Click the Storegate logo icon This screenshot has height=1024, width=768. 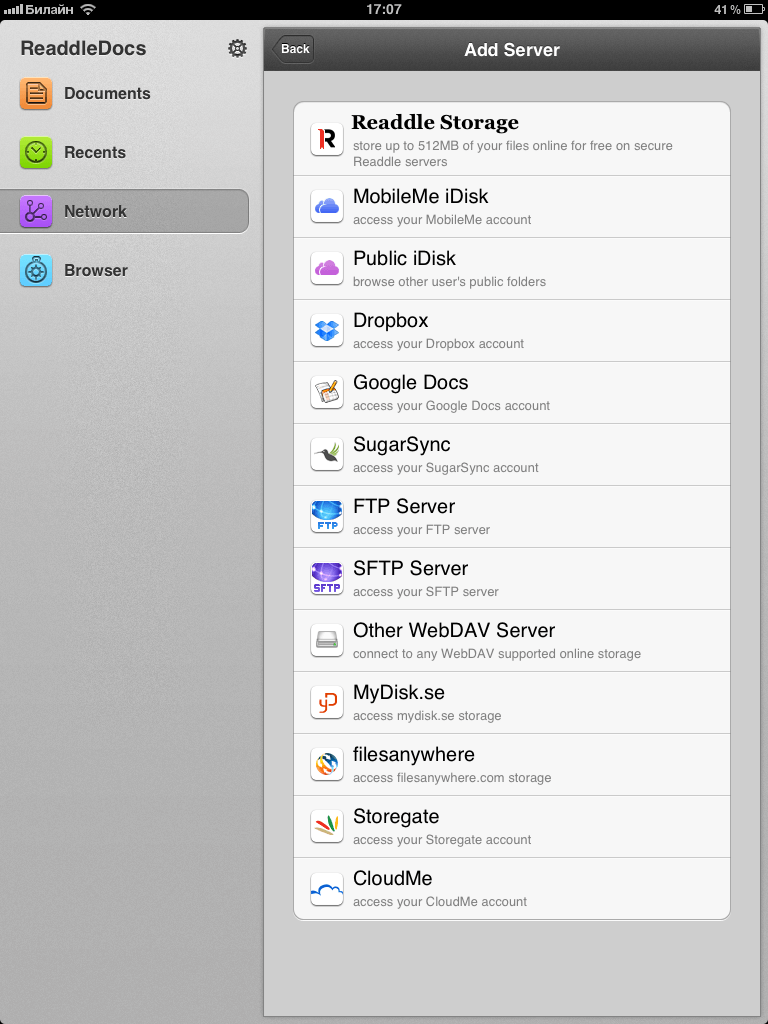tap(327, 827)
